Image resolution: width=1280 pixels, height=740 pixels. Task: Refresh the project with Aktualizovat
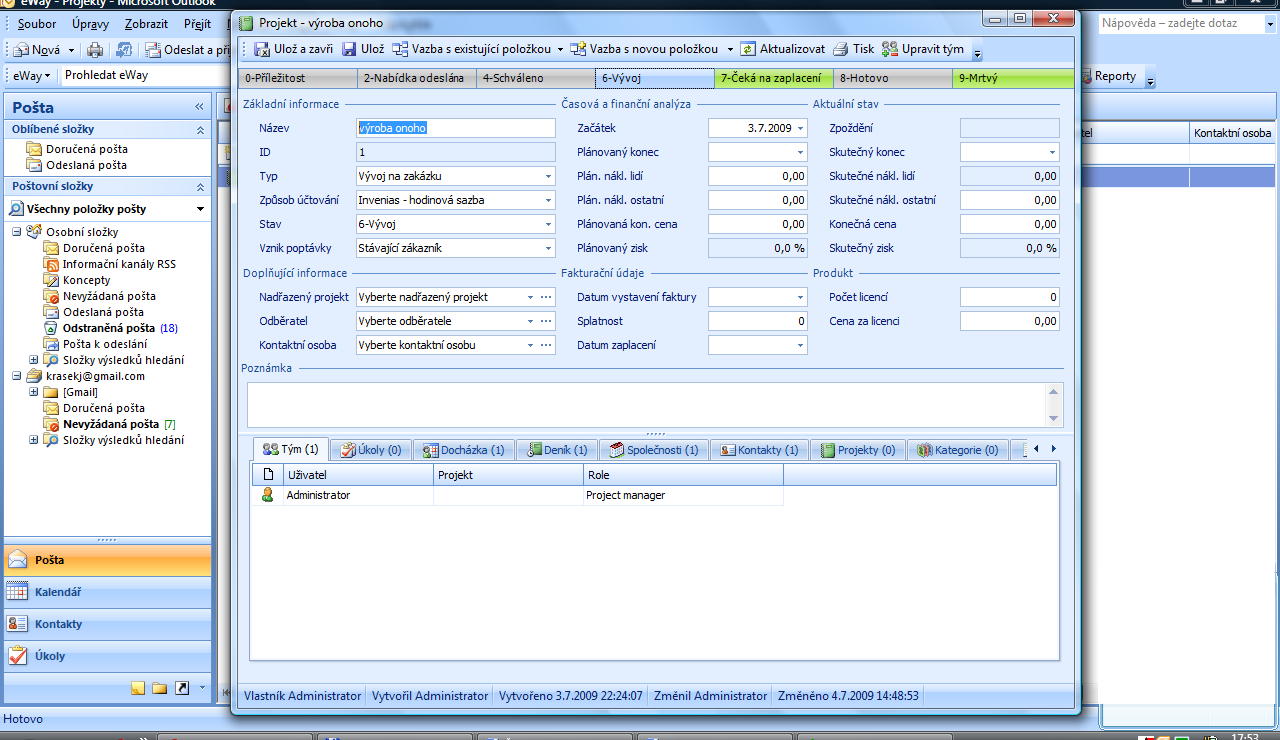(782, 49)
